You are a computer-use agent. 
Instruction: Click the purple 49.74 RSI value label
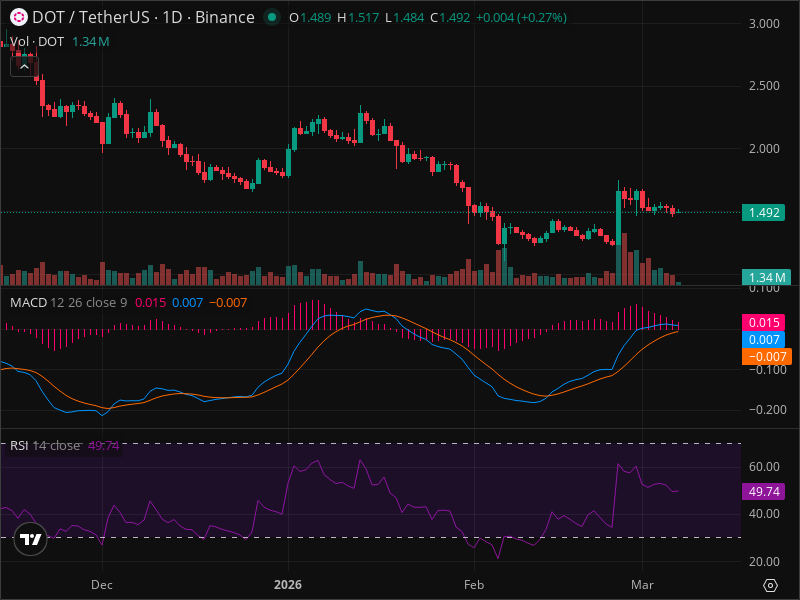[763, 492]
